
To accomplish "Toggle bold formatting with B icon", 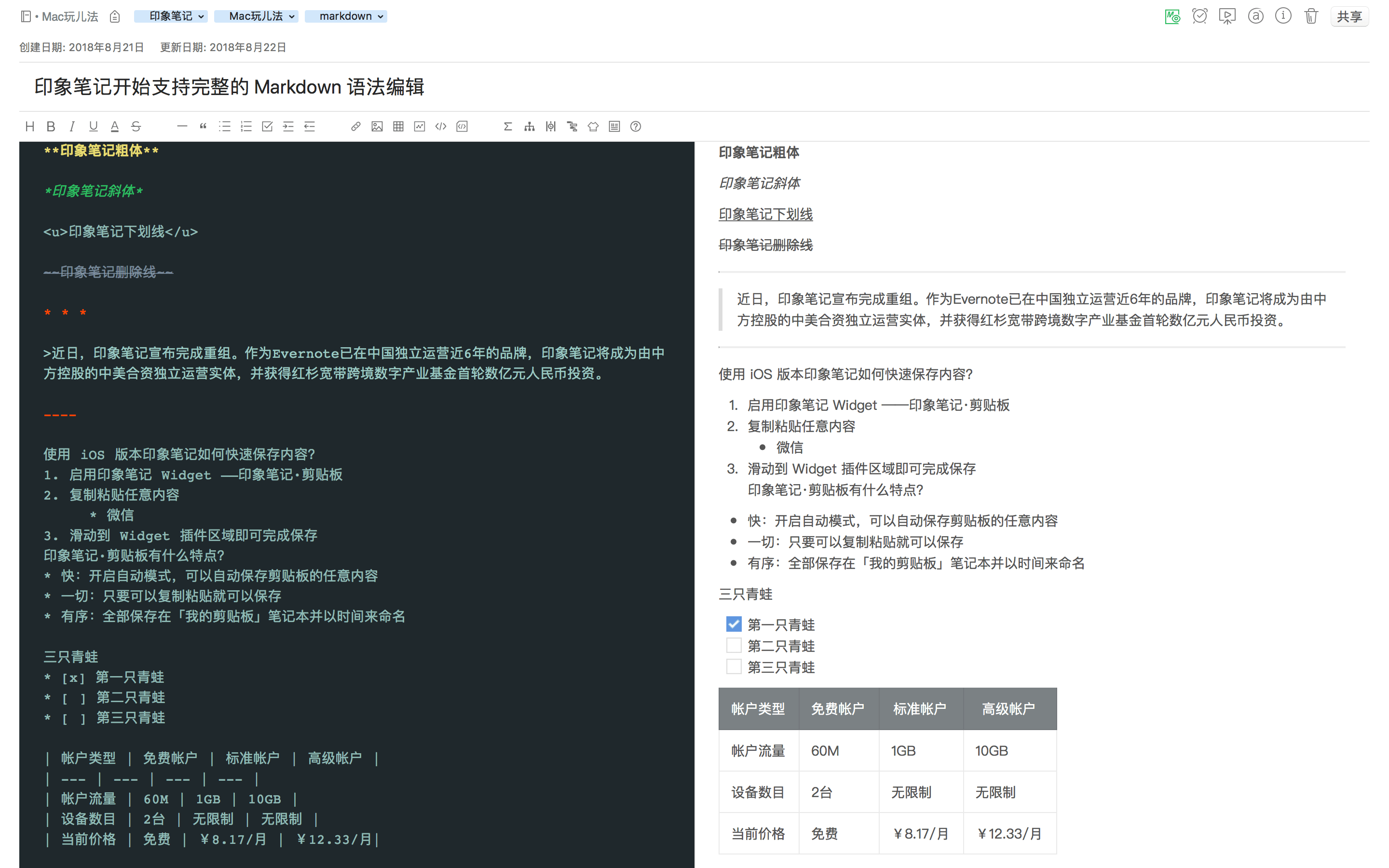I will tap(51, 126).
